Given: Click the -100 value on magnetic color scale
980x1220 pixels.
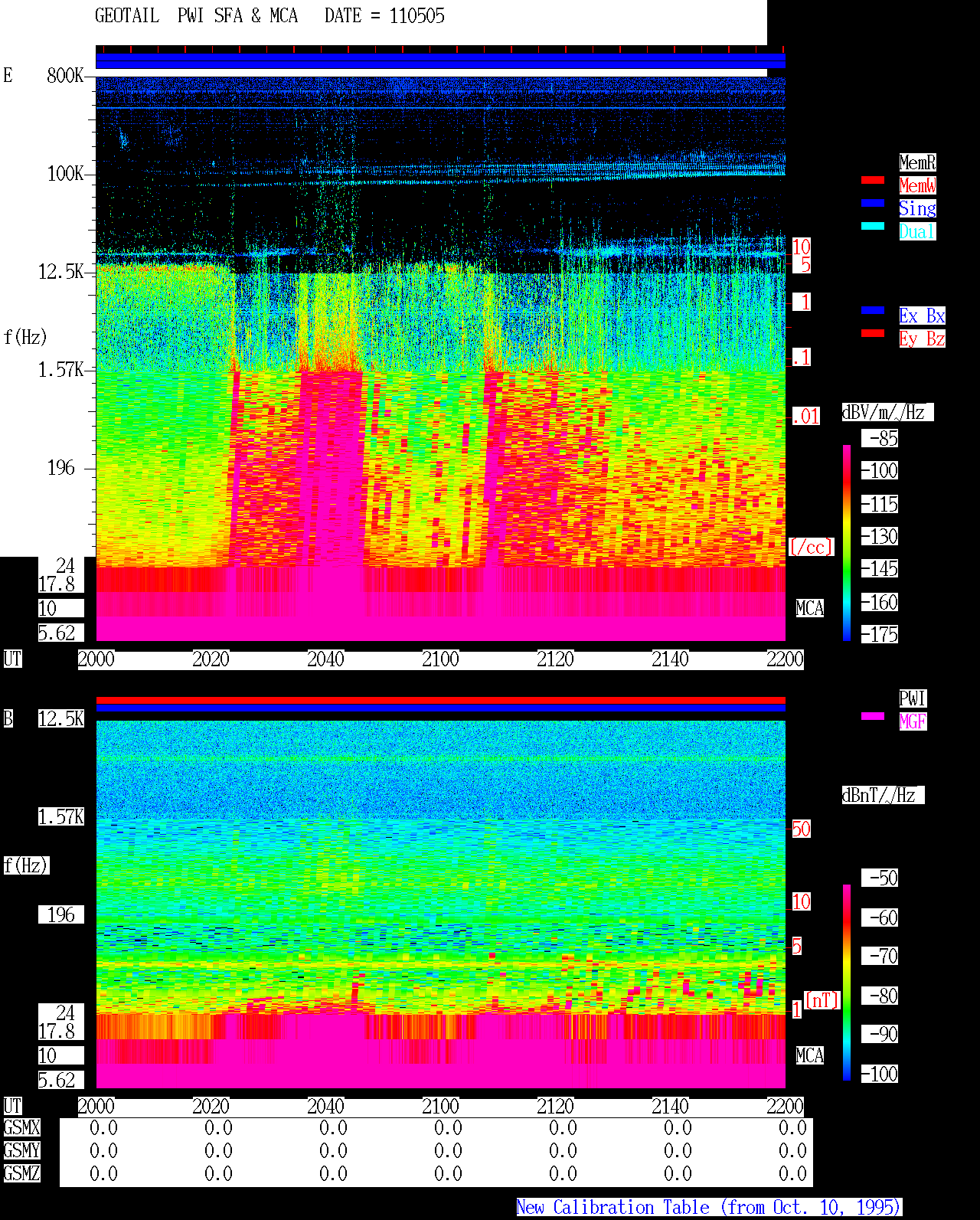Looking at the screenshot, I should 880,1074.
